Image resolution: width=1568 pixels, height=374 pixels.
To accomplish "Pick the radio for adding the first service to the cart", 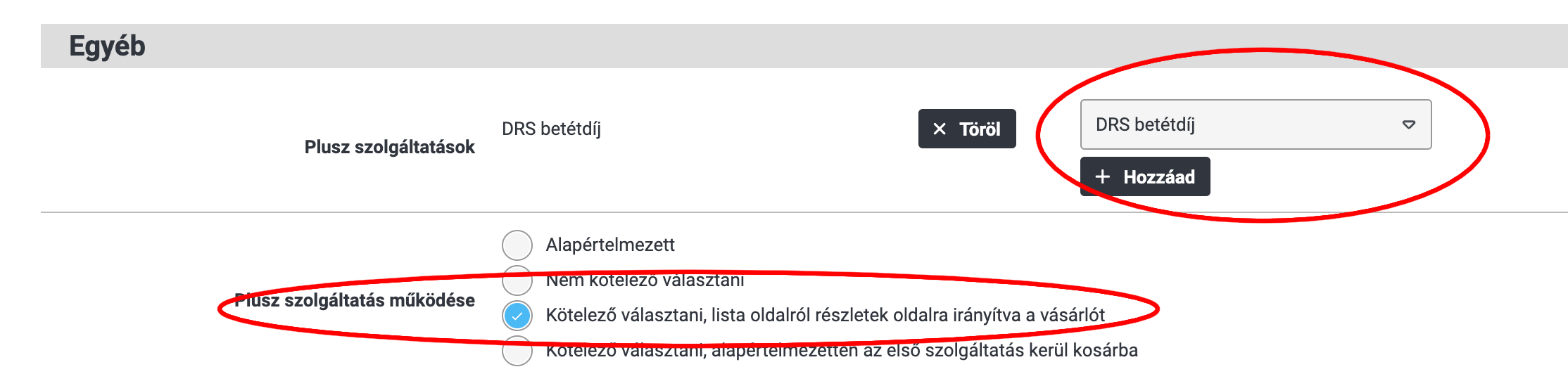I will click(x=517, y=351).
